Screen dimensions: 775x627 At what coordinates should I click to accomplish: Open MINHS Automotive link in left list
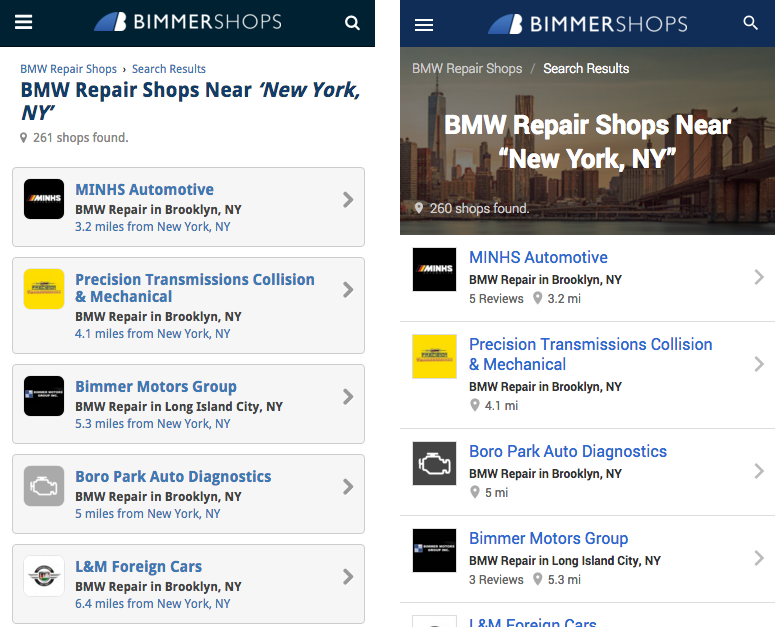pos(144,189)
